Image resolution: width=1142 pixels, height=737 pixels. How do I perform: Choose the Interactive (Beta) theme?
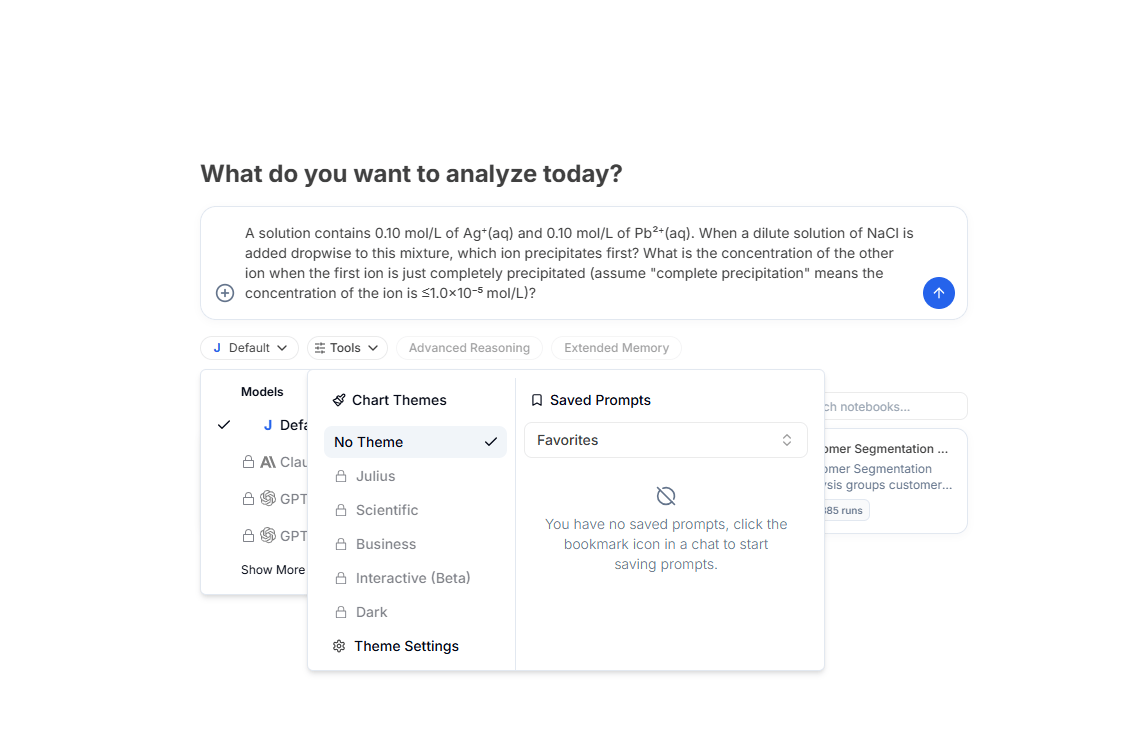point(412,578)
